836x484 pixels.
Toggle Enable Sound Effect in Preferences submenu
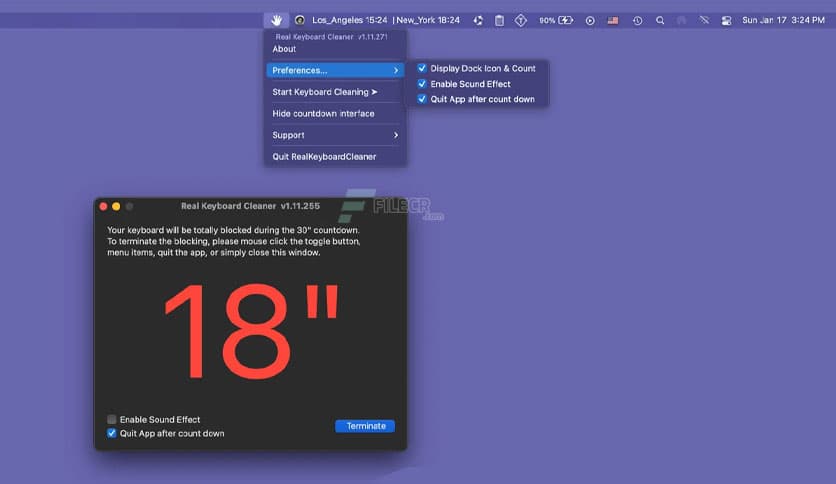coord(422,84)
